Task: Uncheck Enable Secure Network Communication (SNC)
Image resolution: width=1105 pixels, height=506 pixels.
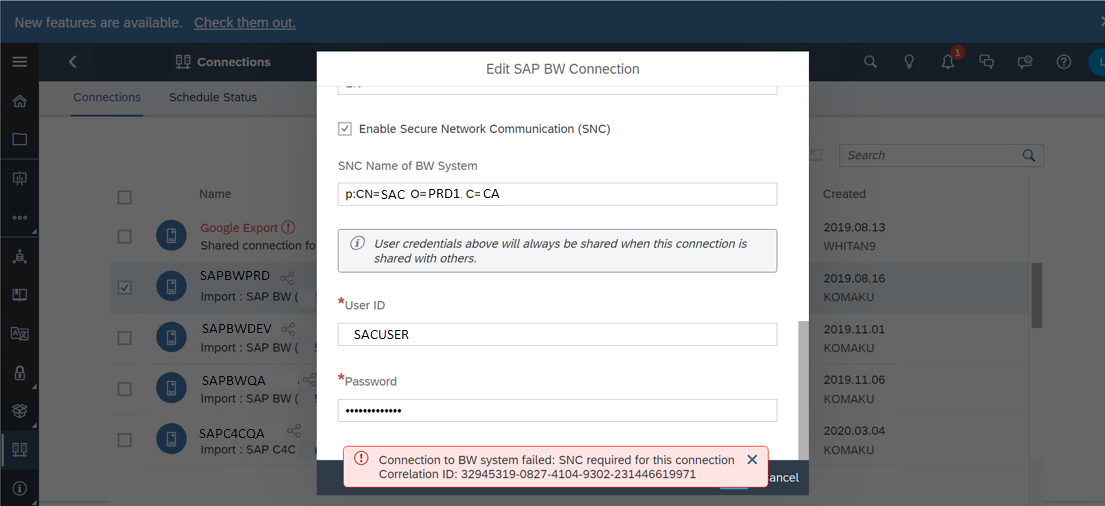Action: (x=345, y=129)
